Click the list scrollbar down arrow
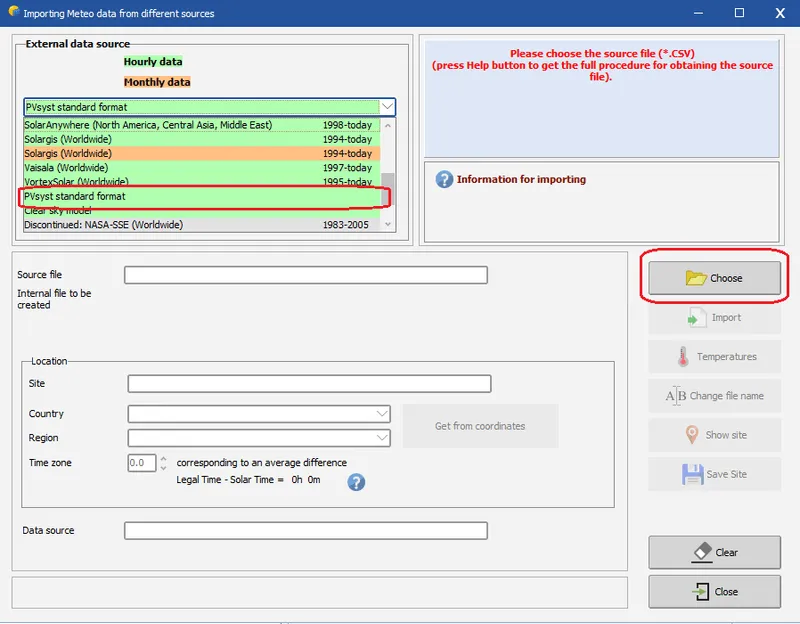Viewport: 800px width, 624px height. pos(388,224)
